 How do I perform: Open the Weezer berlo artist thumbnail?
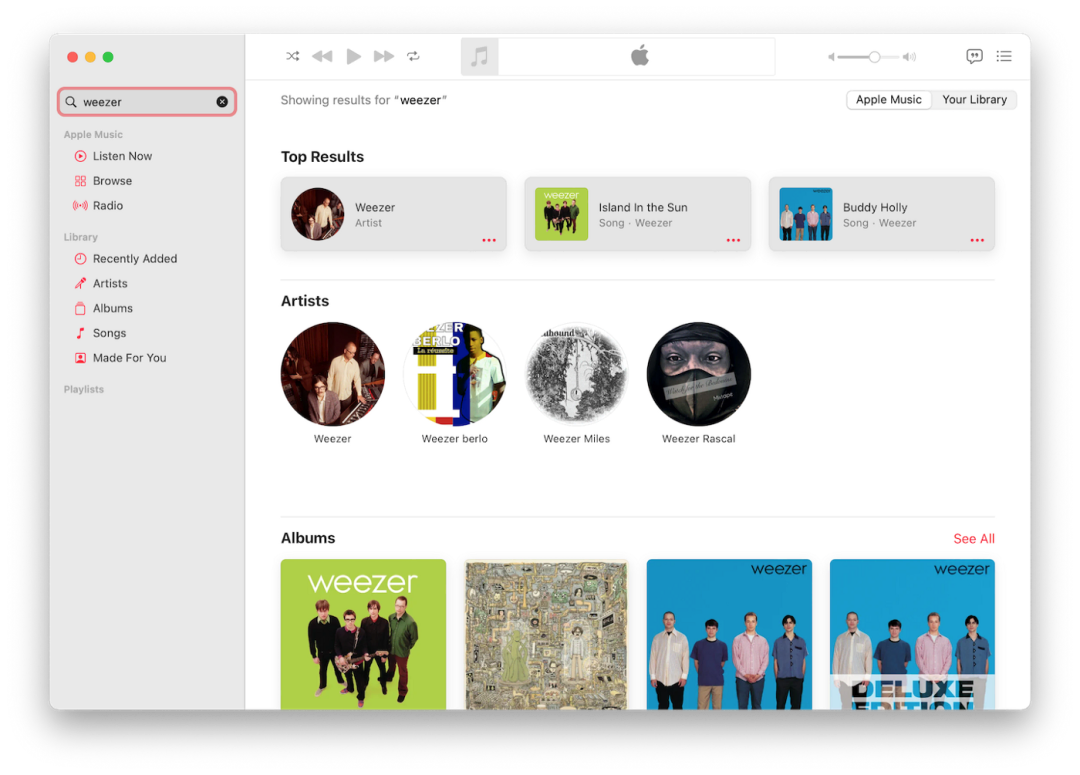tap(455, 374)
